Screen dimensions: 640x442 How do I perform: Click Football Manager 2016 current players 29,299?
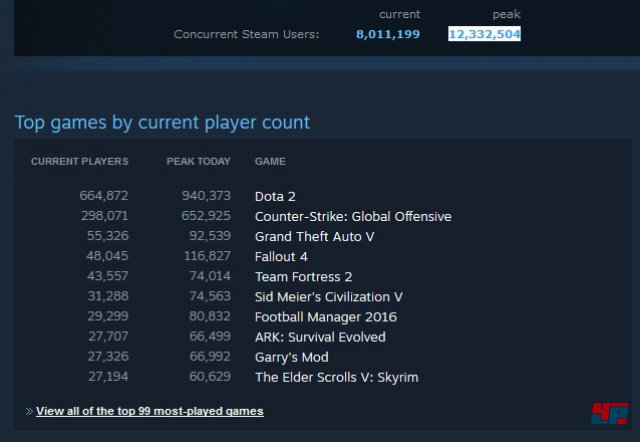pos(108,316)
